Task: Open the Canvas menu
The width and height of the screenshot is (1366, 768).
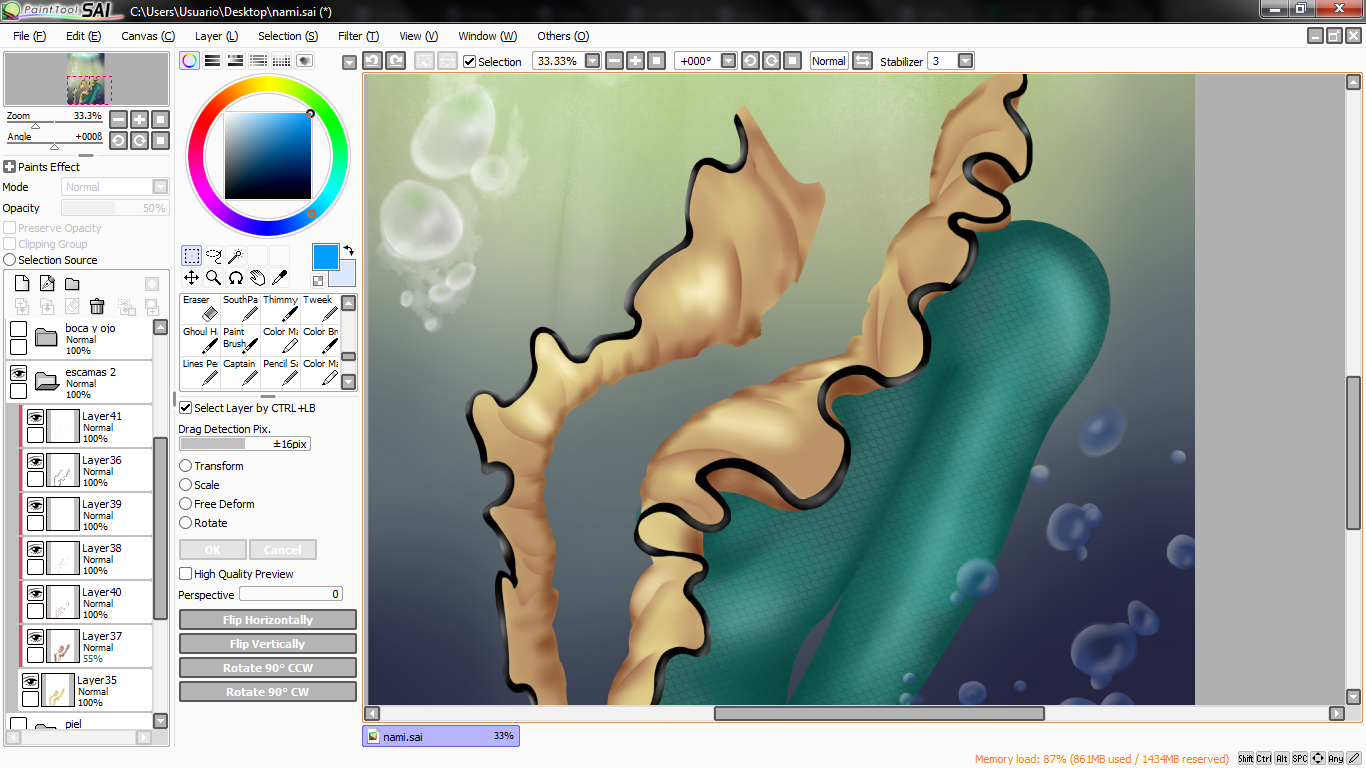Action: click(148, 36)
